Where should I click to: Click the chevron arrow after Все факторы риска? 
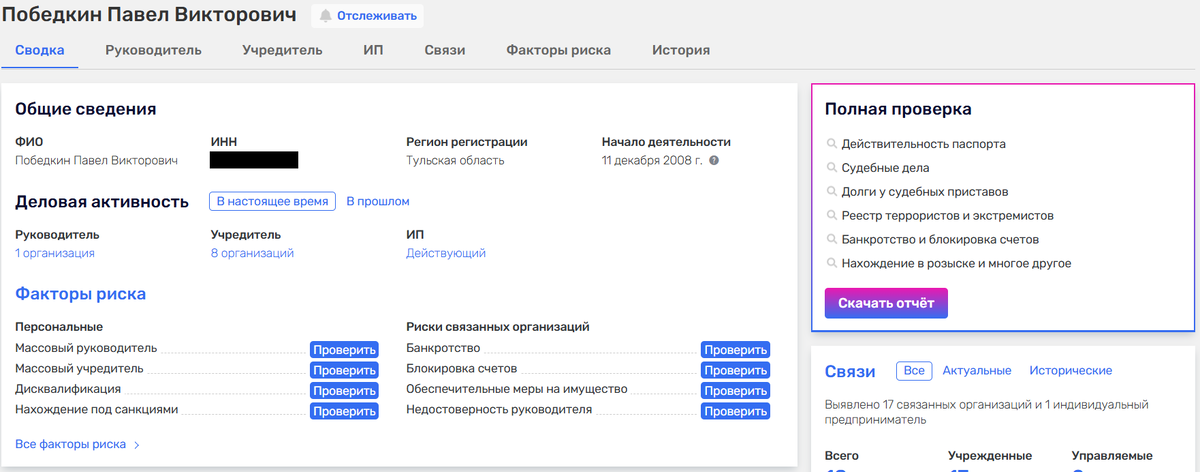[137, 445]
